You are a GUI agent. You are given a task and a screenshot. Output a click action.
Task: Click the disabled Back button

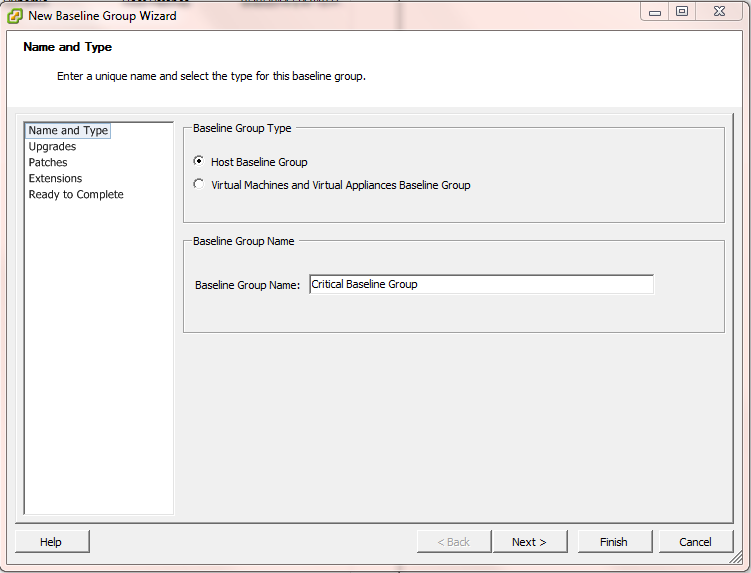pos(454,541)
